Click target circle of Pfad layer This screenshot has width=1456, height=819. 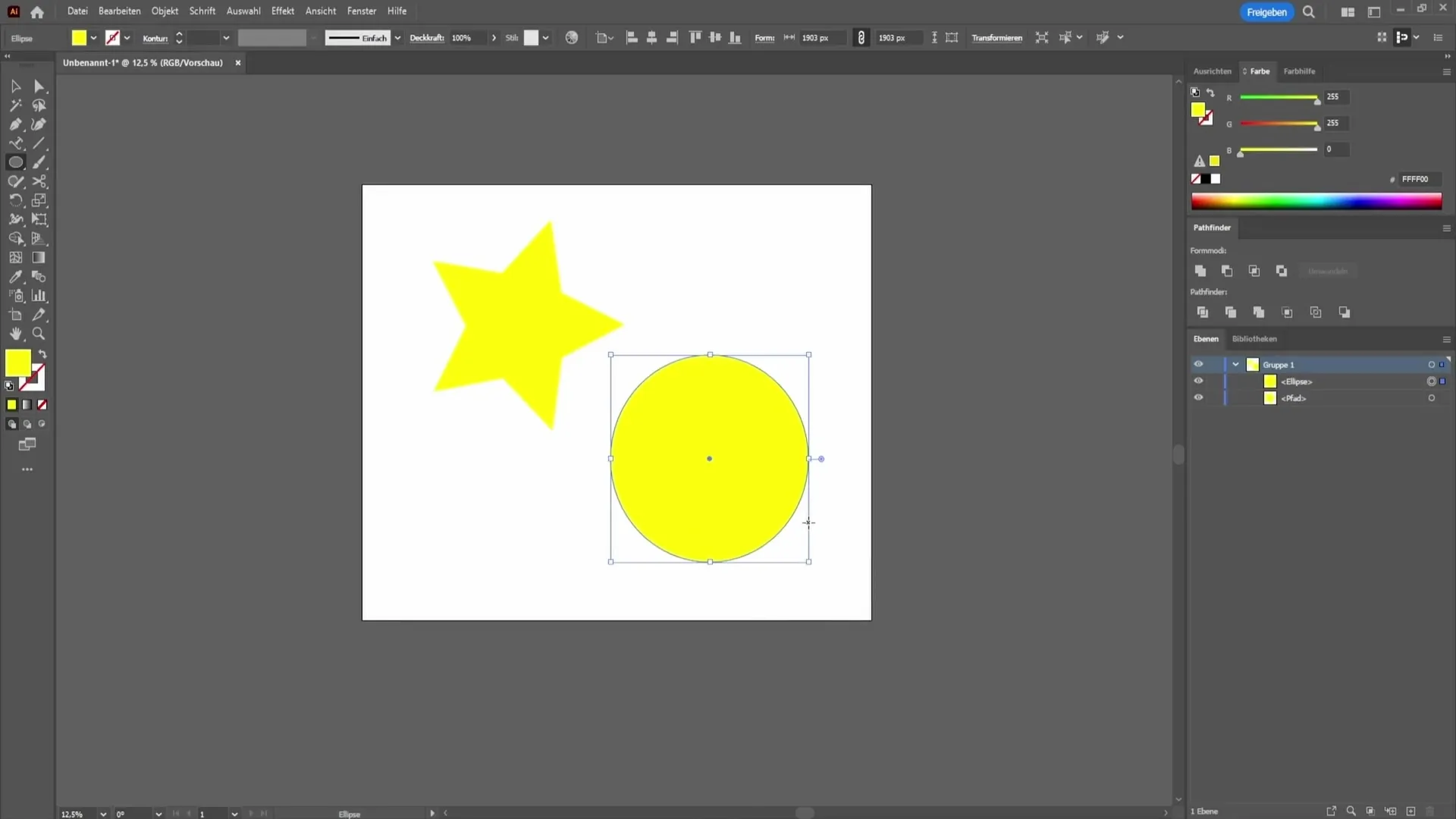(x=1432, y=398)
